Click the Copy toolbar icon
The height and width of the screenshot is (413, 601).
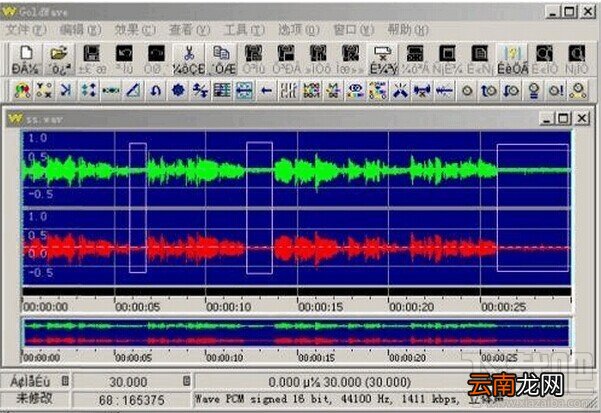[221, 59]
